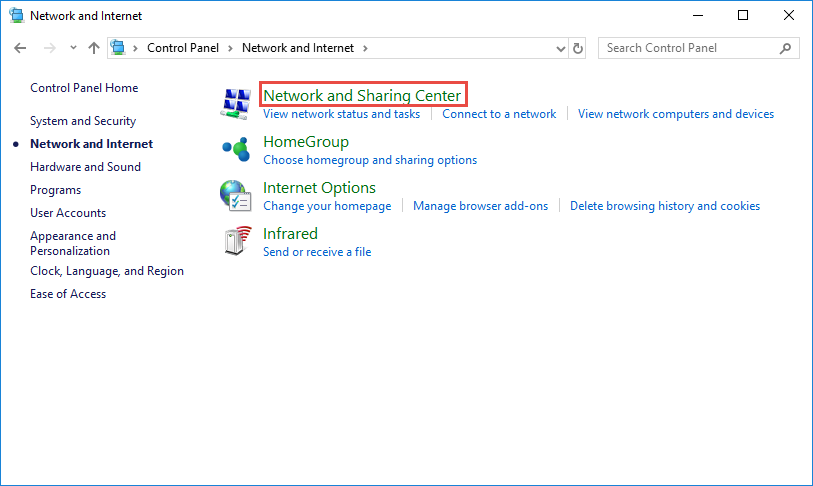This screenshot has height=486, width=813.
Task: Click the search magnifier icon
Action: point(785,48)
